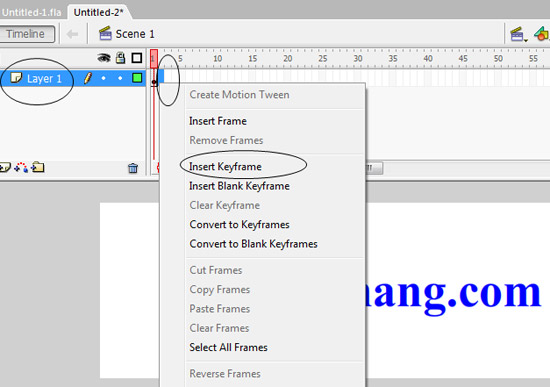Choose Insert Blank Keyframe

(x=239, y=186)
